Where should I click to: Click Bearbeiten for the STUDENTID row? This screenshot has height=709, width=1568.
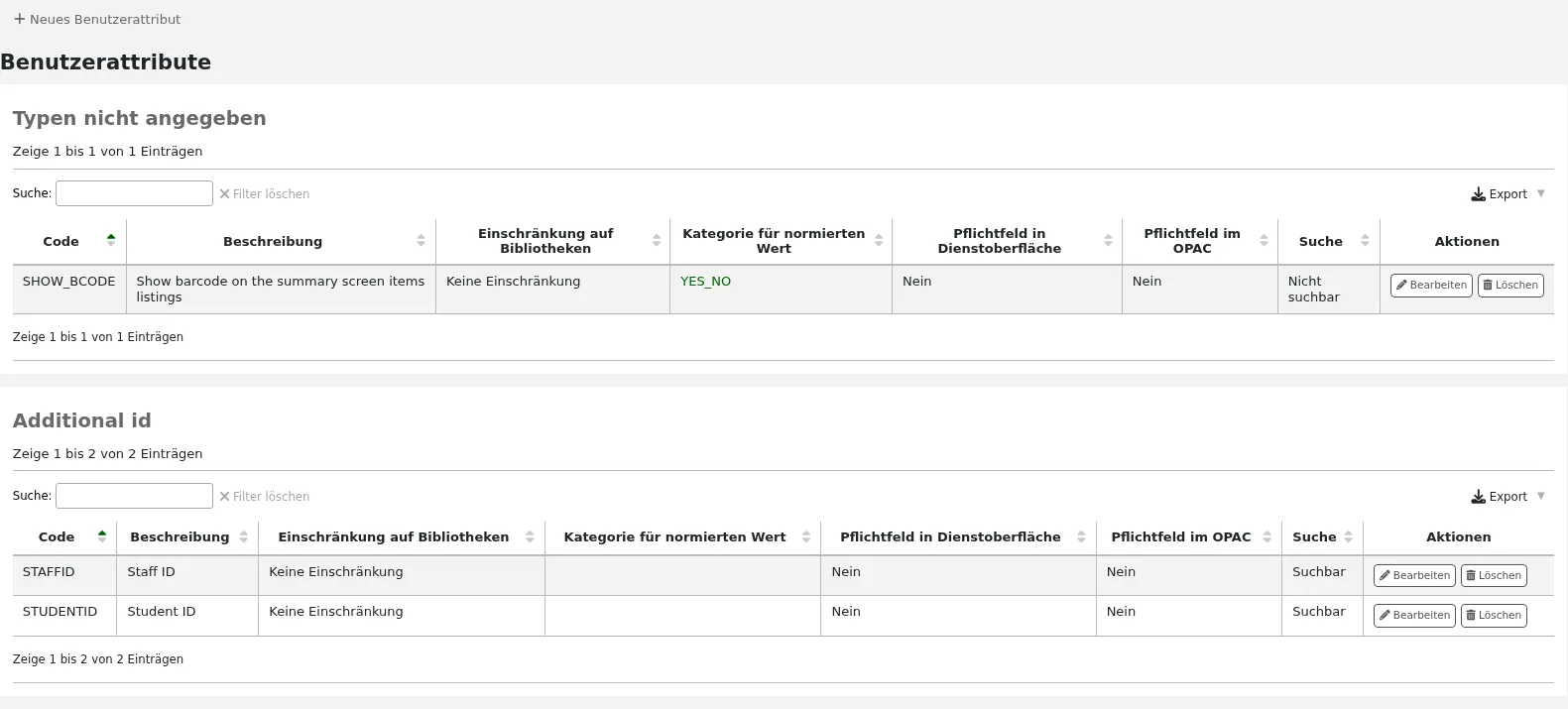(x=1414, y=615)
